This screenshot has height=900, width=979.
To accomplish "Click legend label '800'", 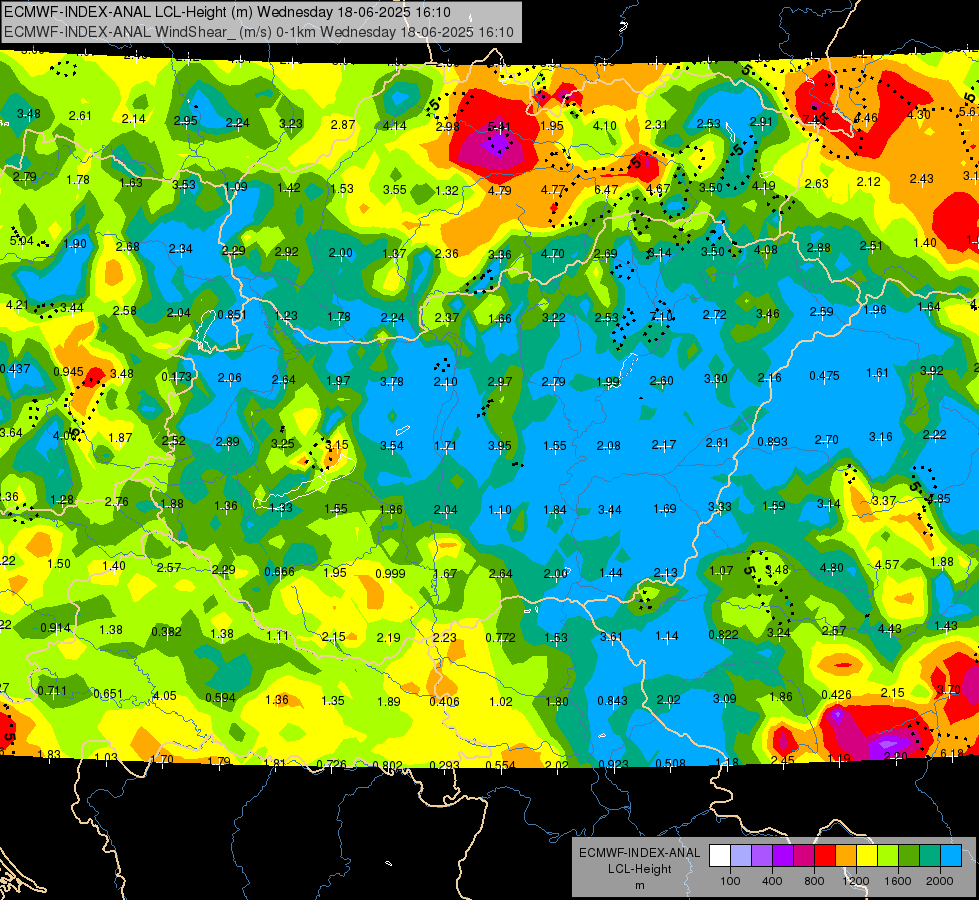I will point(814,881).
